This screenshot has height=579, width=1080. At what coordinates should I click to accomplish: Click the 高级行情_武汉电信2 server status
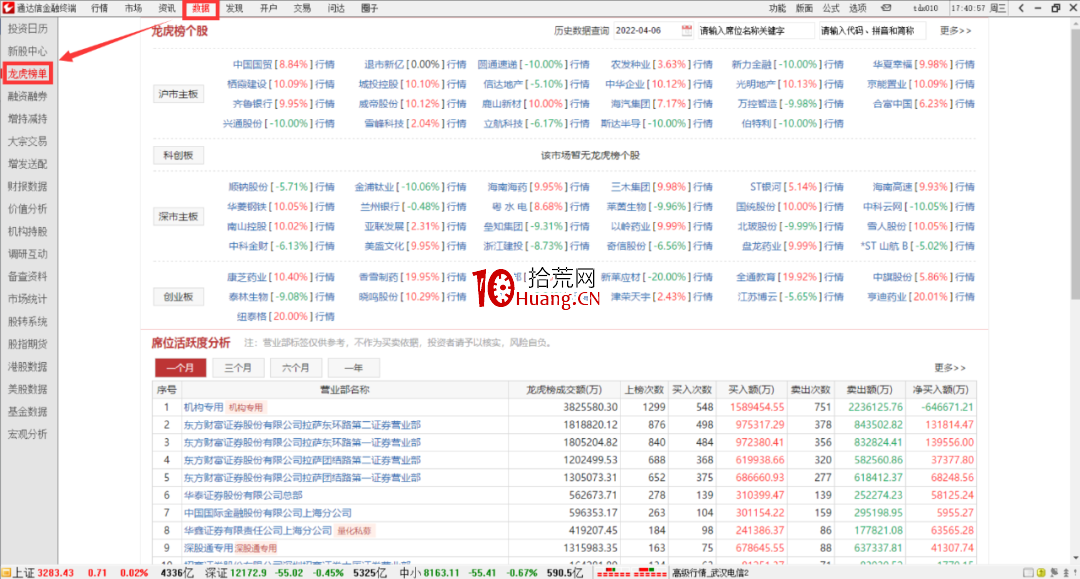(x=709, y=573)
